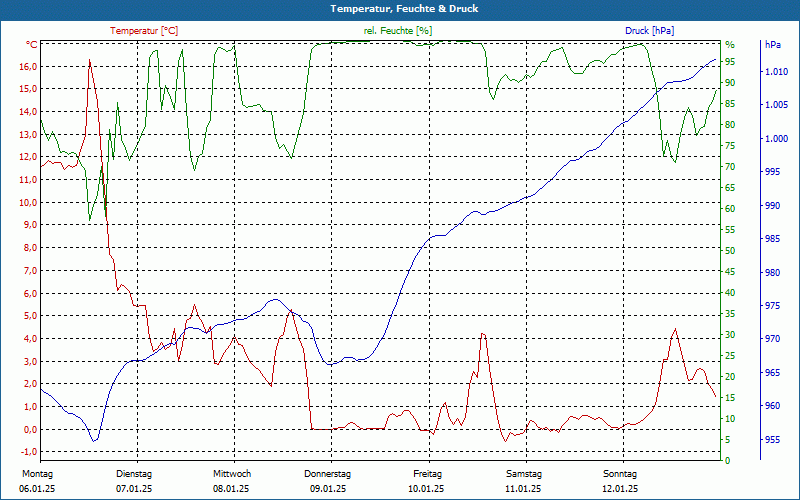Viewport: 800px width, 500px height.
Task: Click the '10,0' temperature axis value
Action: [x=28, y=202]
